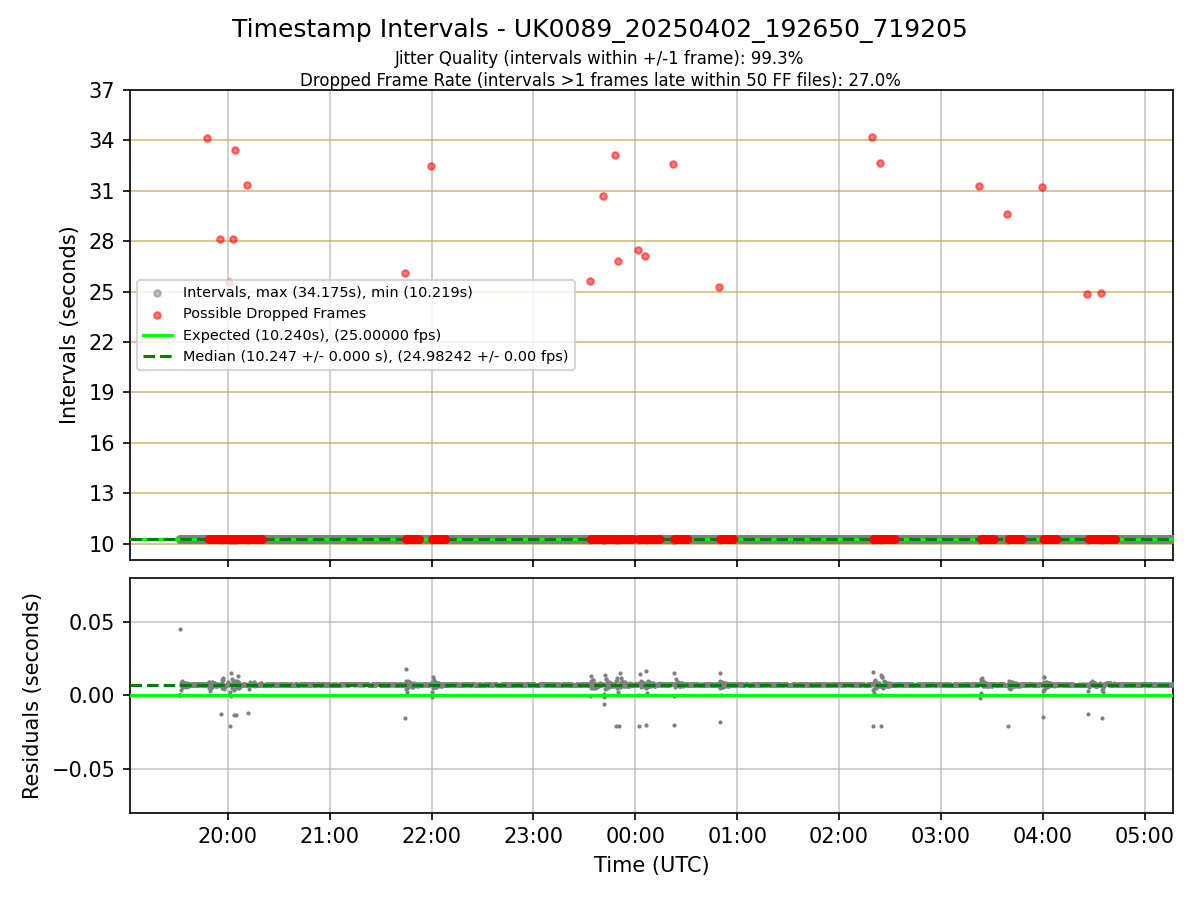Viewport: 1200px width, 900px height.
Task: Click the x-axis tick label '05:00'
Action: (1144, 834)
